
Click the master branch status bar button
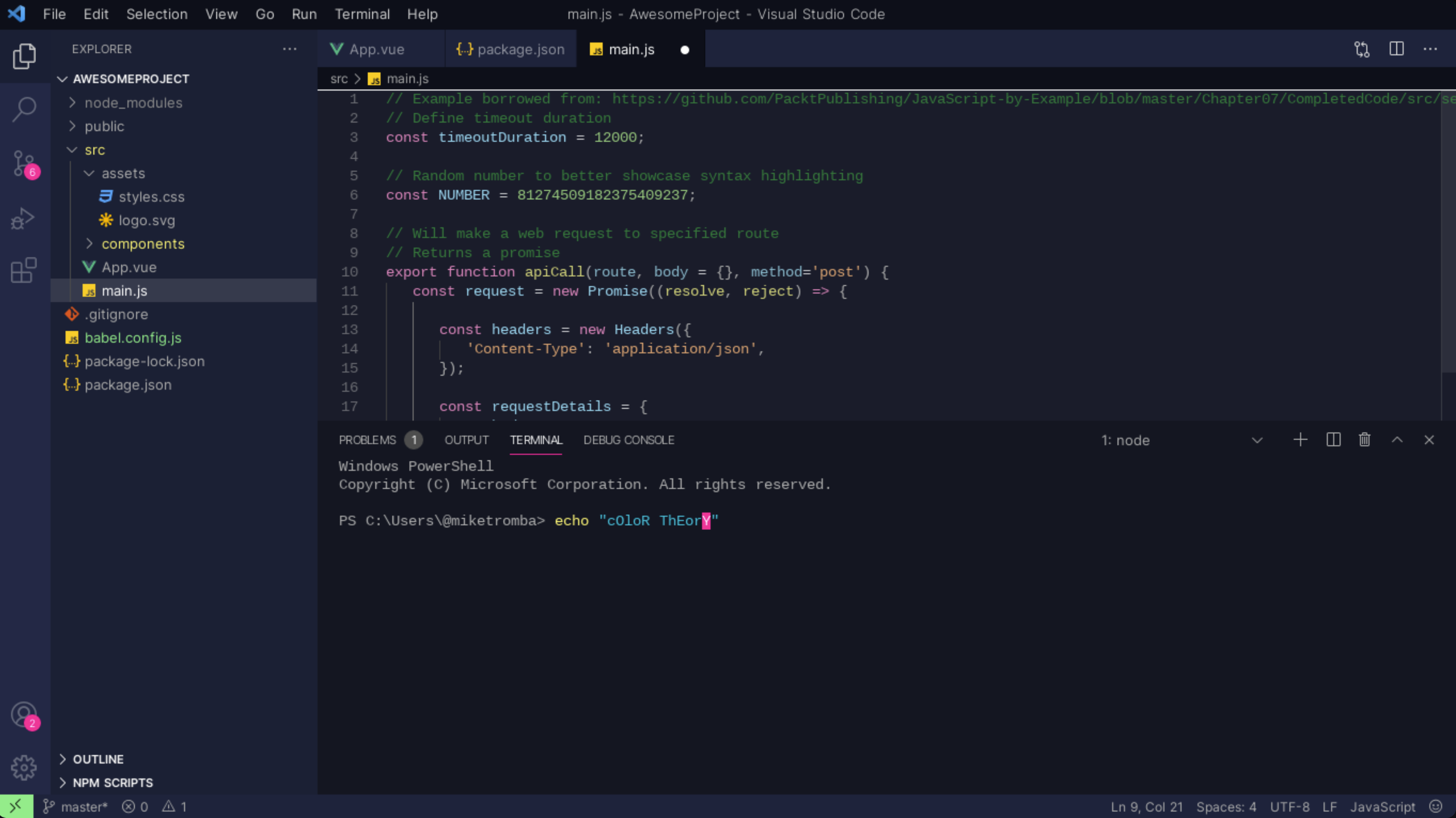click(x=76, y=807)
